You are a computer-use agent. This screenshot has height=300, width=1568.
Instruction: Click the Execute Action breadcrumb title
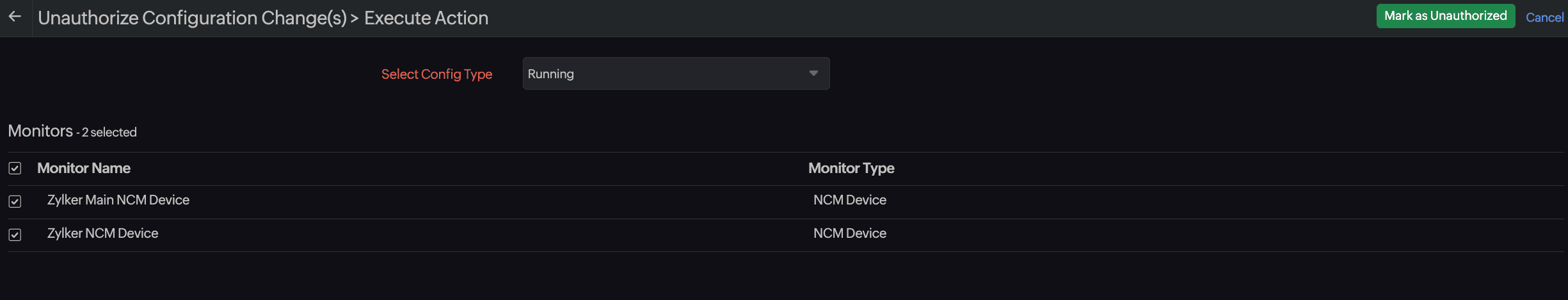426,18
